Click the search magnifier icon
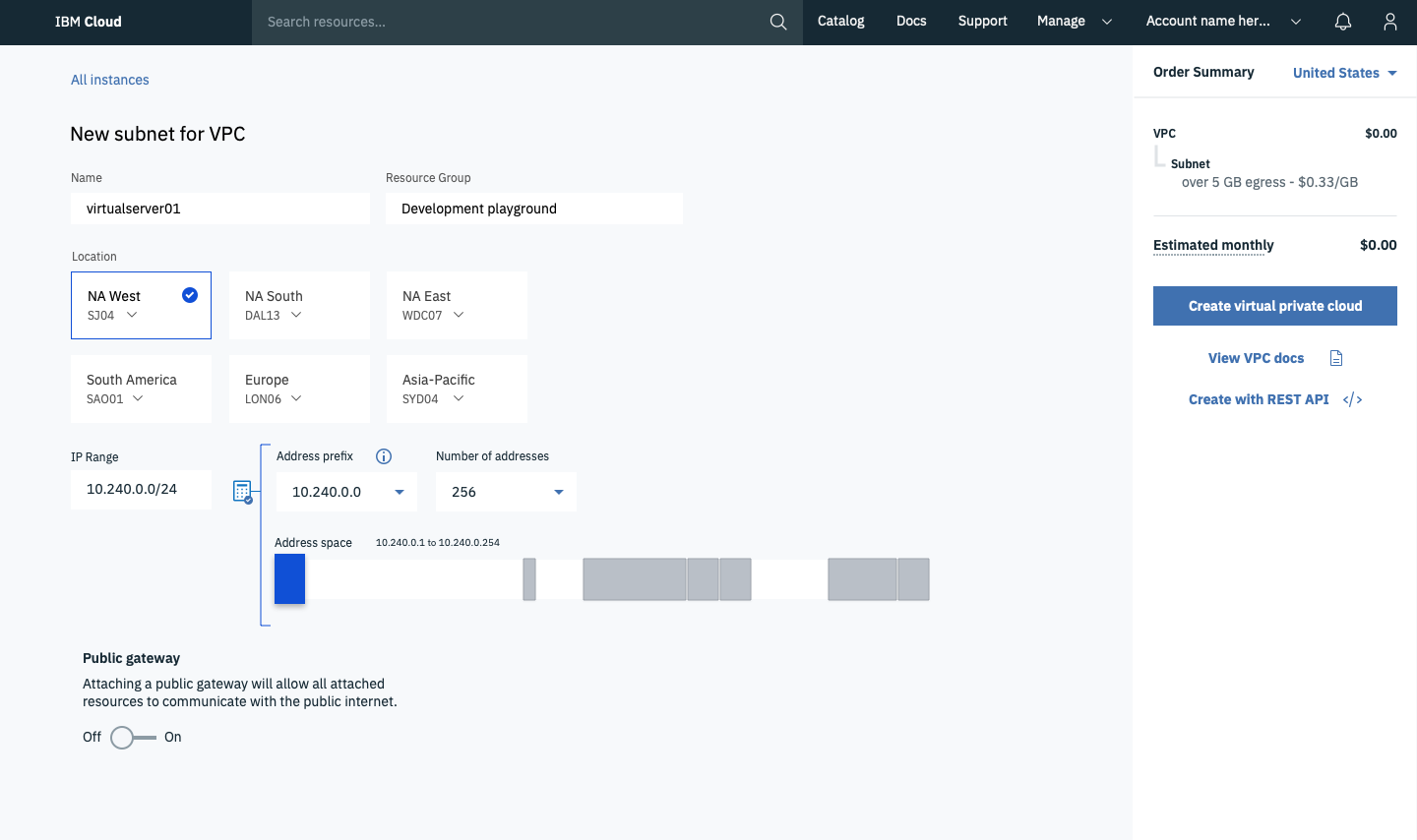Viewport: 1417px width, 840px height. pos(777,21)
